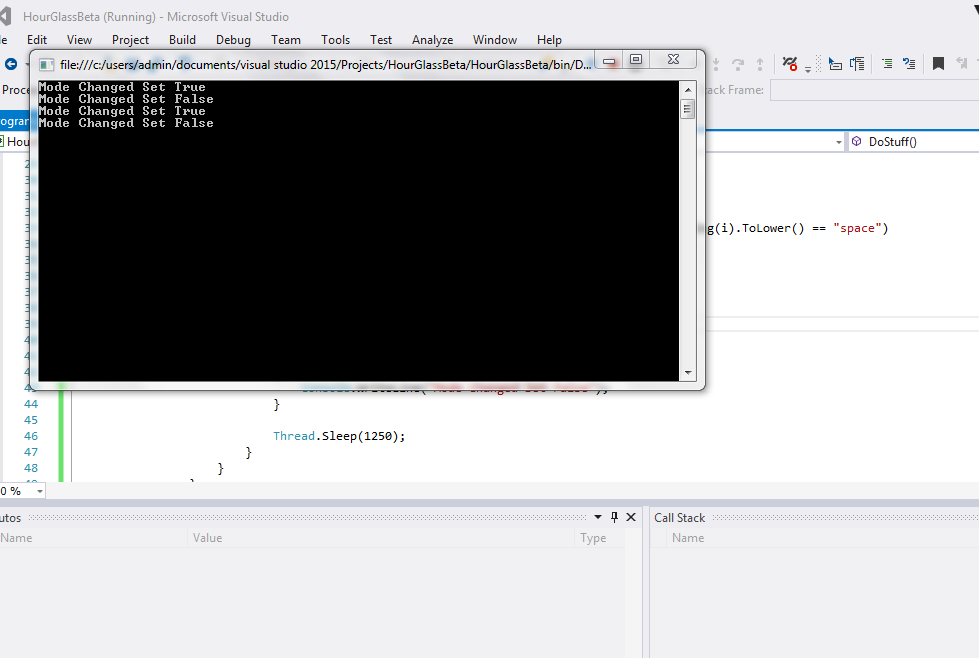Click the Display Object Member List icon
Screen dimensions: 979x658
point(835,64)
